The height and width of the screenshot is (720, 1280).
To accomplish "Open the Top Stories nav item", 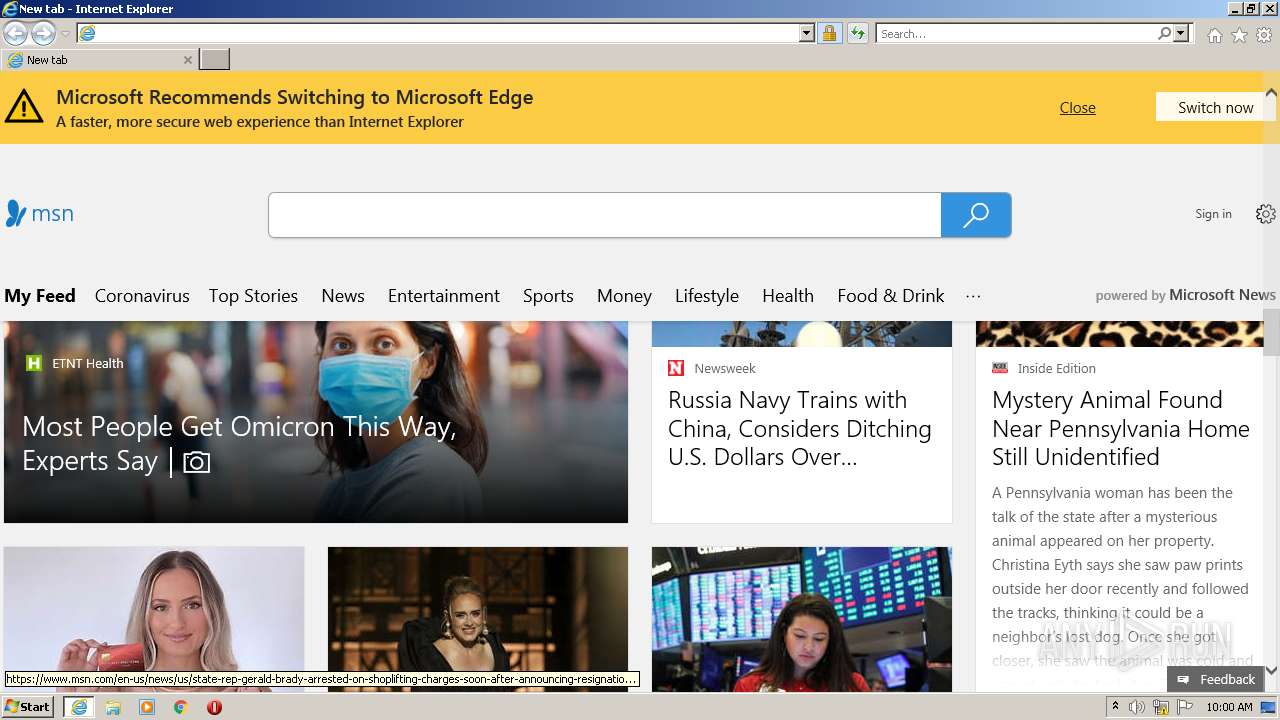I will (253, 296).
